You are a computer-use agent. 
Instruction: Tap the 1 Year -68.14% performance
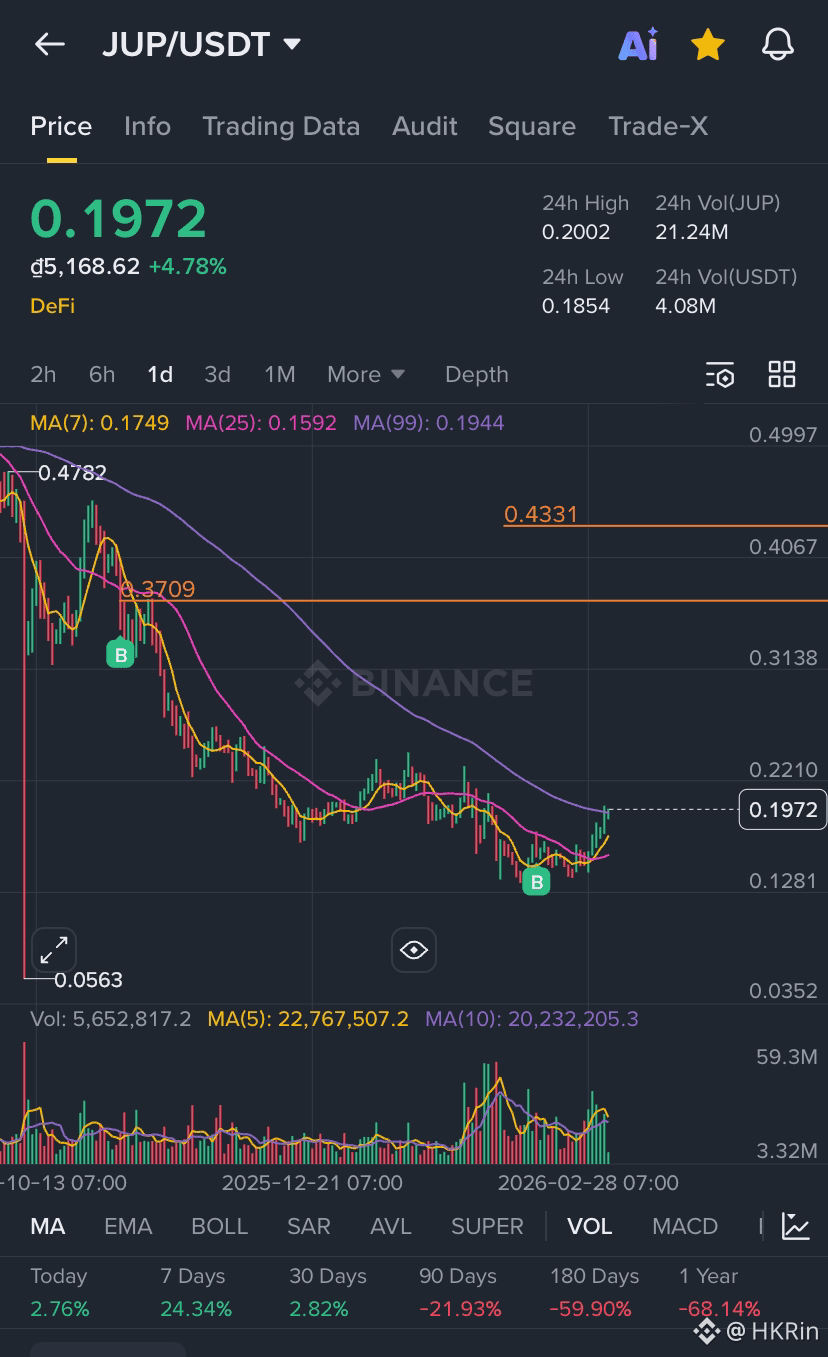coord(720,1292)
